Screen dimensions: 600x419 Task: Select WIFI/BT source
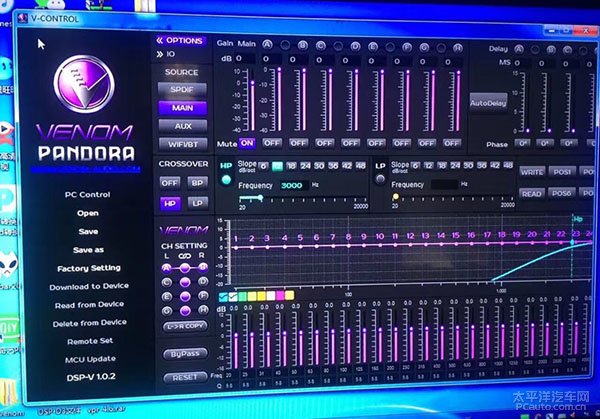pyautogui.click(x=183, y=144)
